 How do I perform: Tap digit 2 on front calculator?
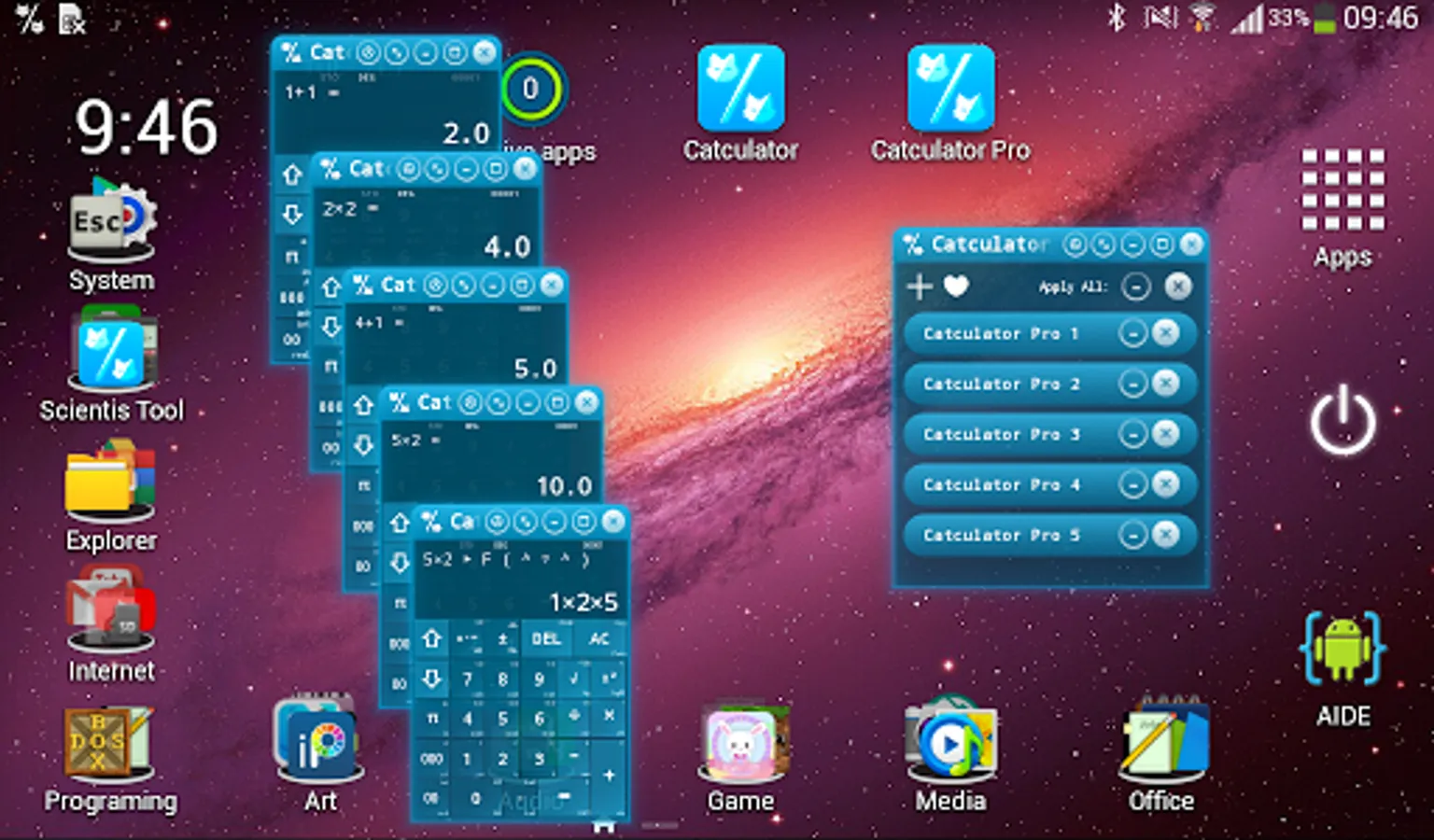coord(503,759)
